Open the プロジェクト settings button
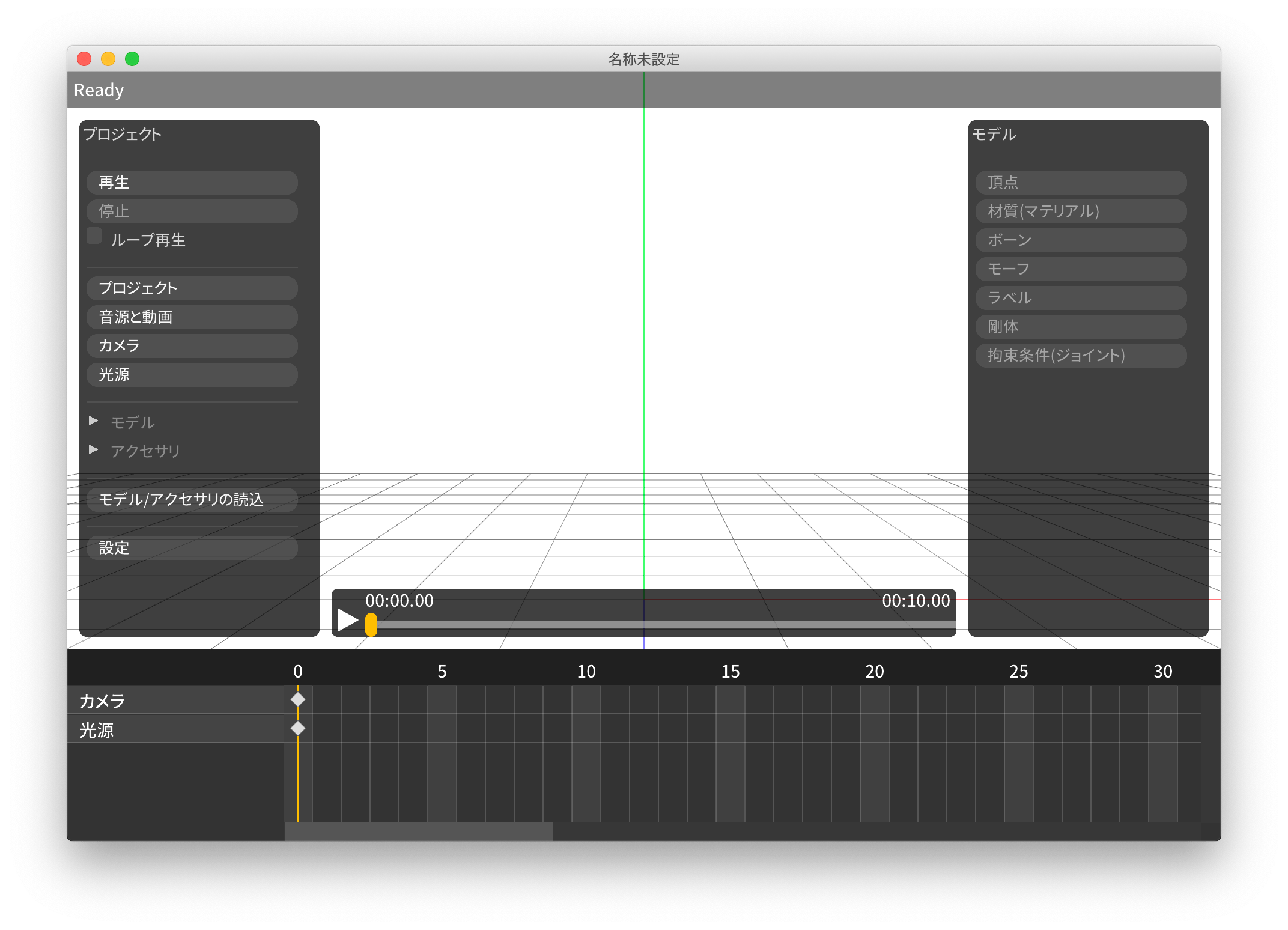Screen dimensions: 1288x930 pyautogui.click(x=192, y=288)
